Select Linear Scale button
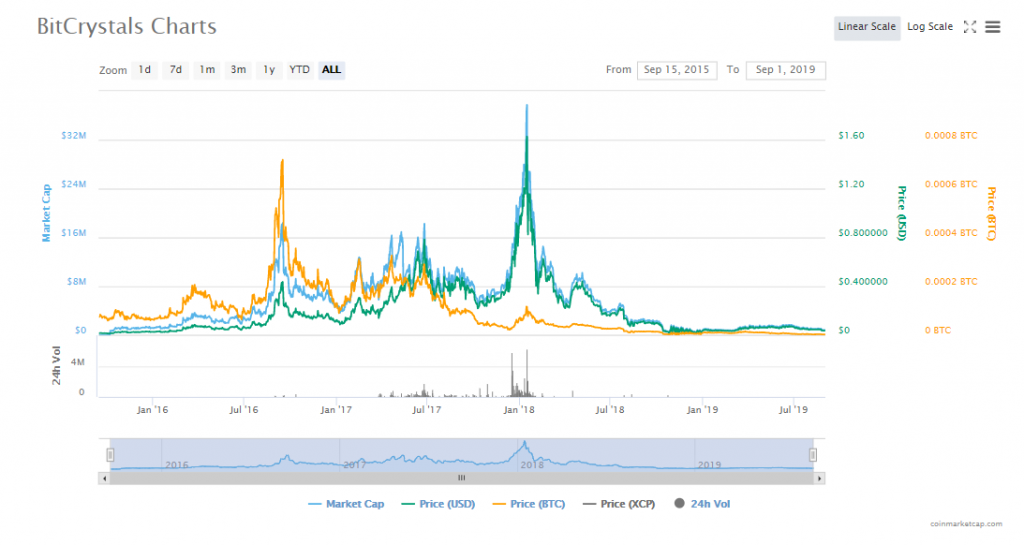Screen dimensions: 1024x545 (867, 27)
